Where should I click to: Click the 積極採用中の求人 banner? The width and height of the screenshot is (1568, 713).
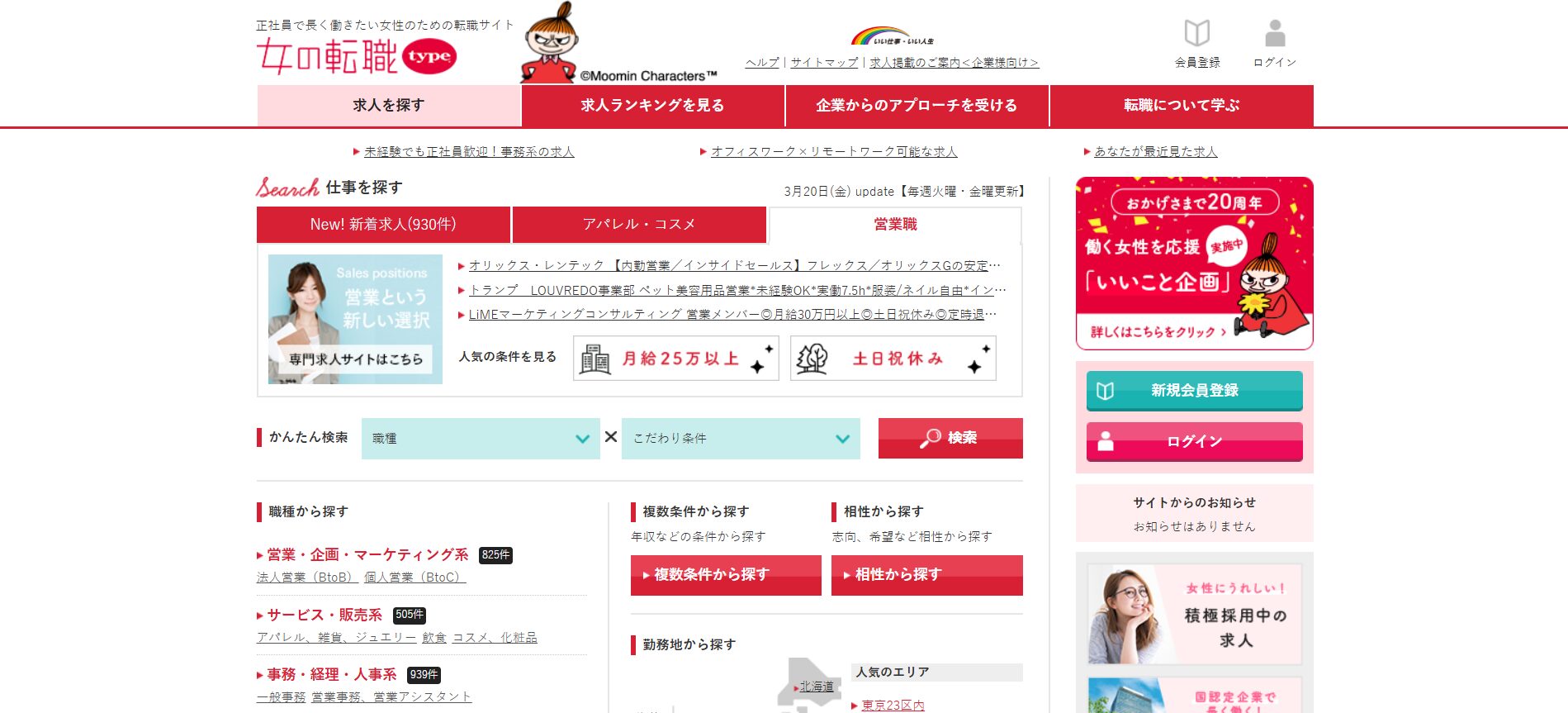point(1194,615)
